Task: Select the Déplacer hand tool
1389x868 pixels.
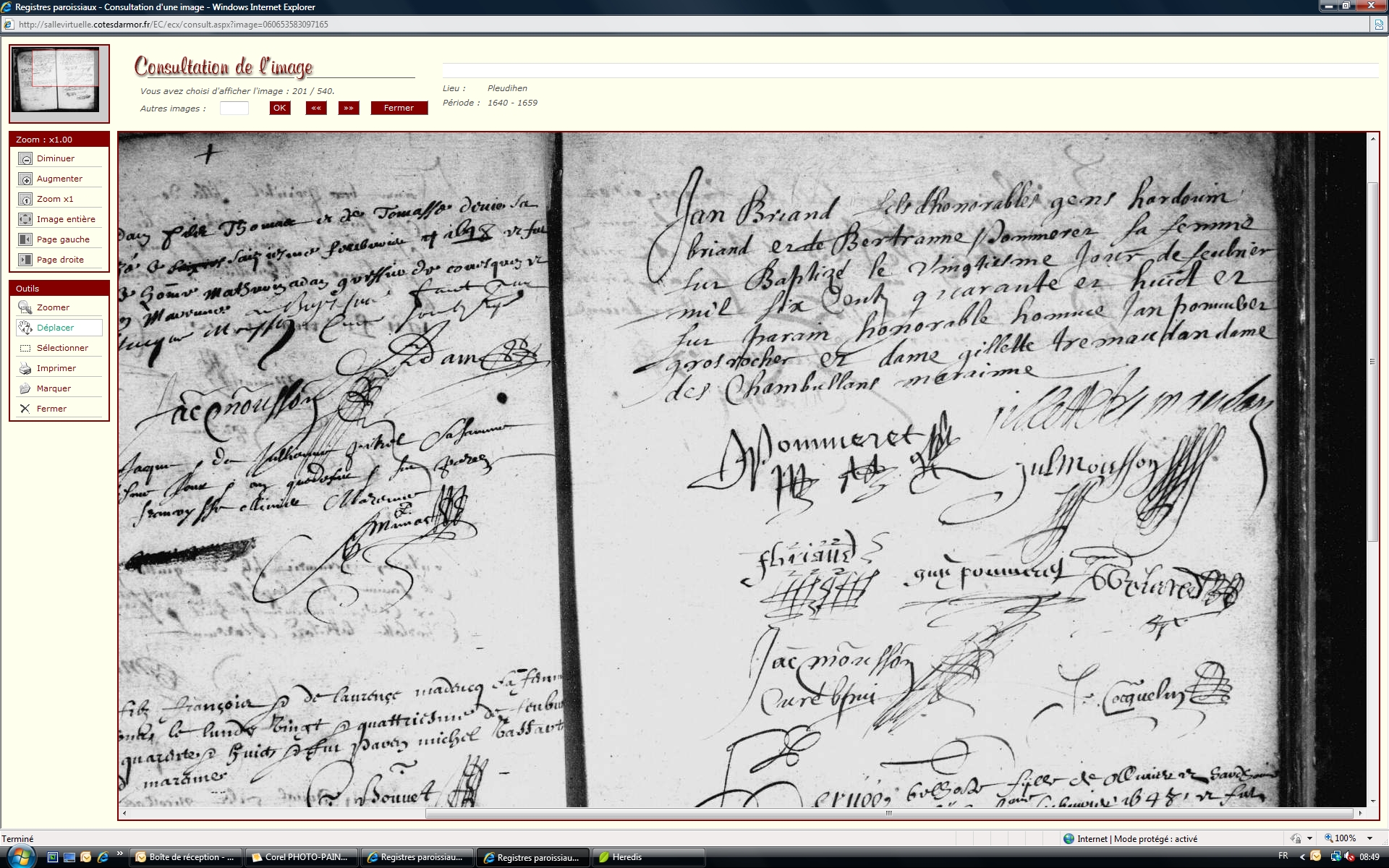Action: (x=25, y=328)
